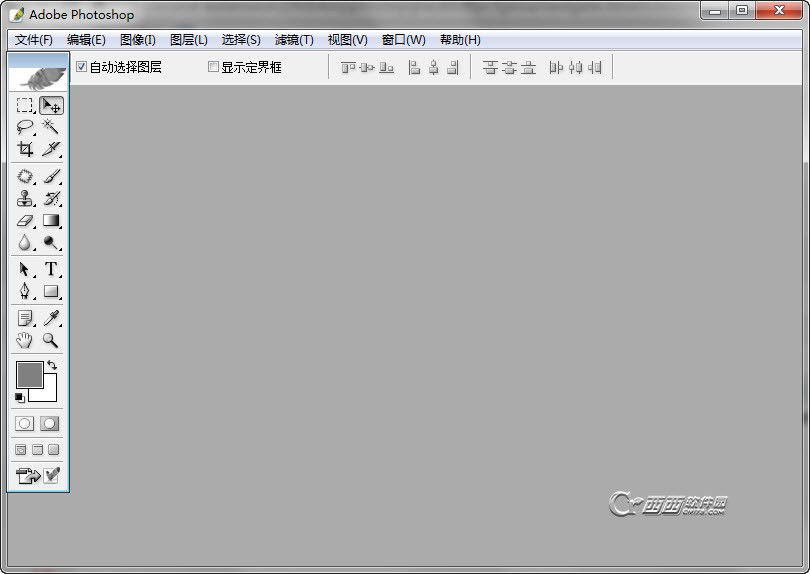
Task: Select the Zoom magnifier tool
Action: click(x=51, y=340)
